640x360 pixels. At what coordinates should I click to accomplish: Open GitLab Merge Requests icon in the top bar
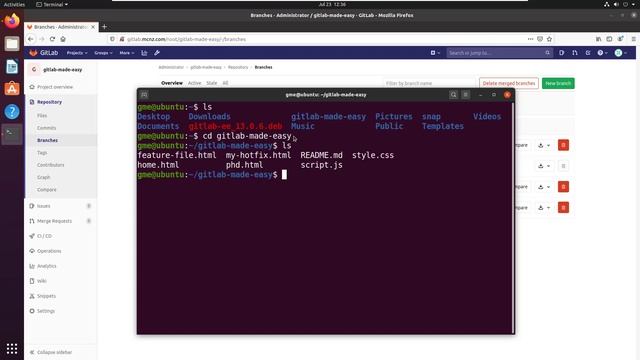tap(575, 53)
